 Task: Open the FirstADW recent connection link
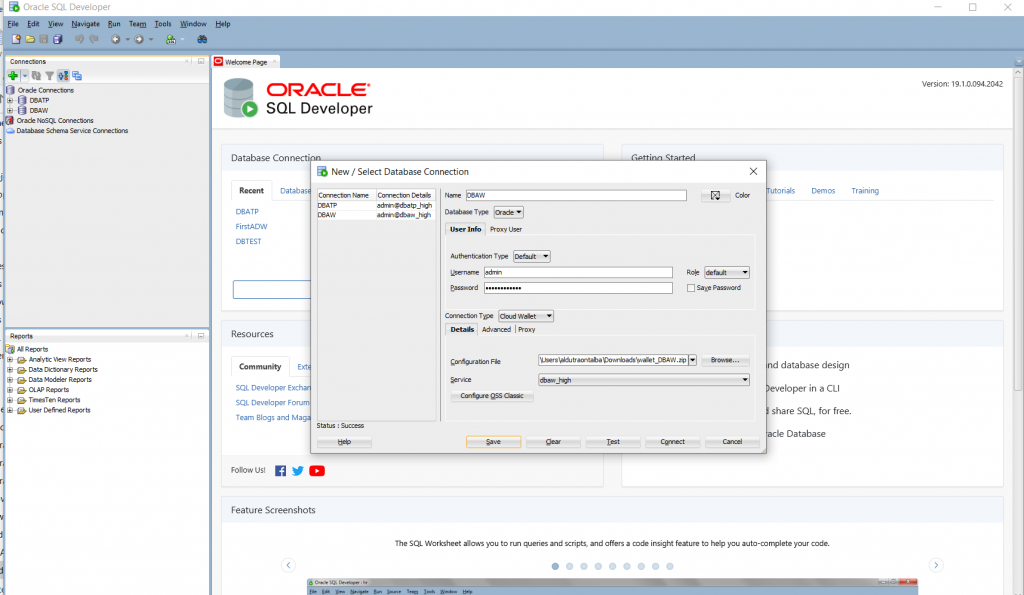click(251, 227)
